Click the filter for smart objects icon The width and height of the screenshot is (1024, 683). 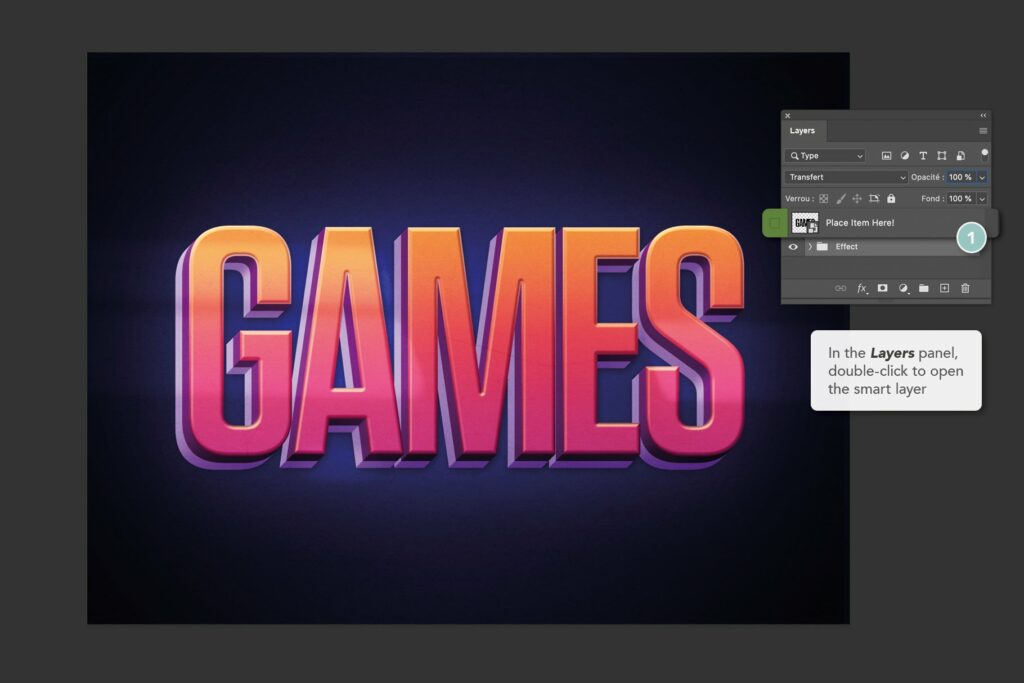click(x=961, y=156)
